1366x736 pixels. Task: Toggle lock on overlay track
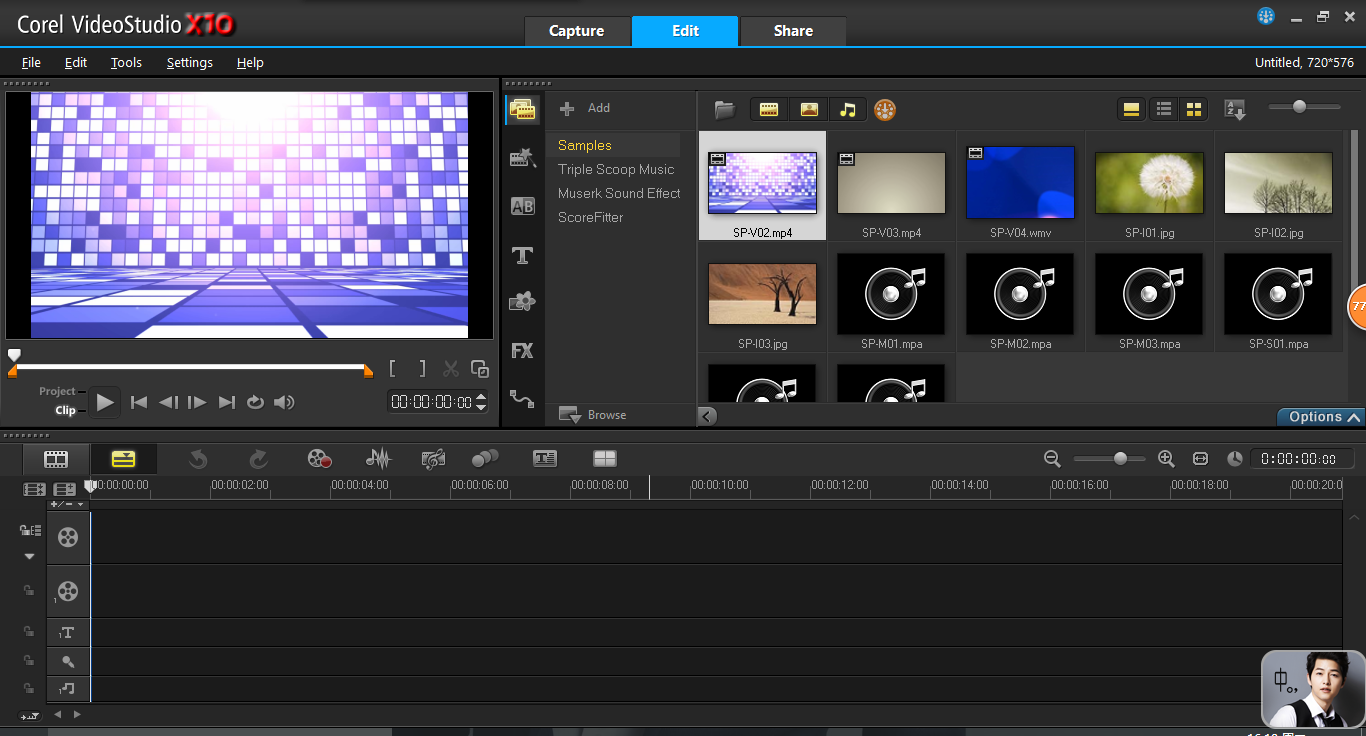(x=29, y=591)
